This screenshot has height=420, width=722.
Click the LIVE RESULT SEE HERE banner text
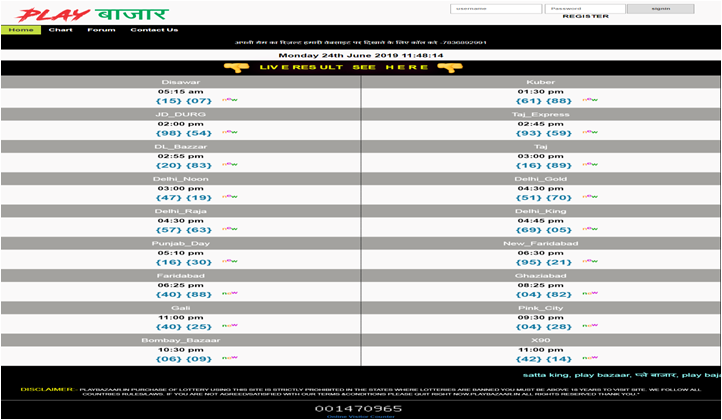(x=344, y=68)
